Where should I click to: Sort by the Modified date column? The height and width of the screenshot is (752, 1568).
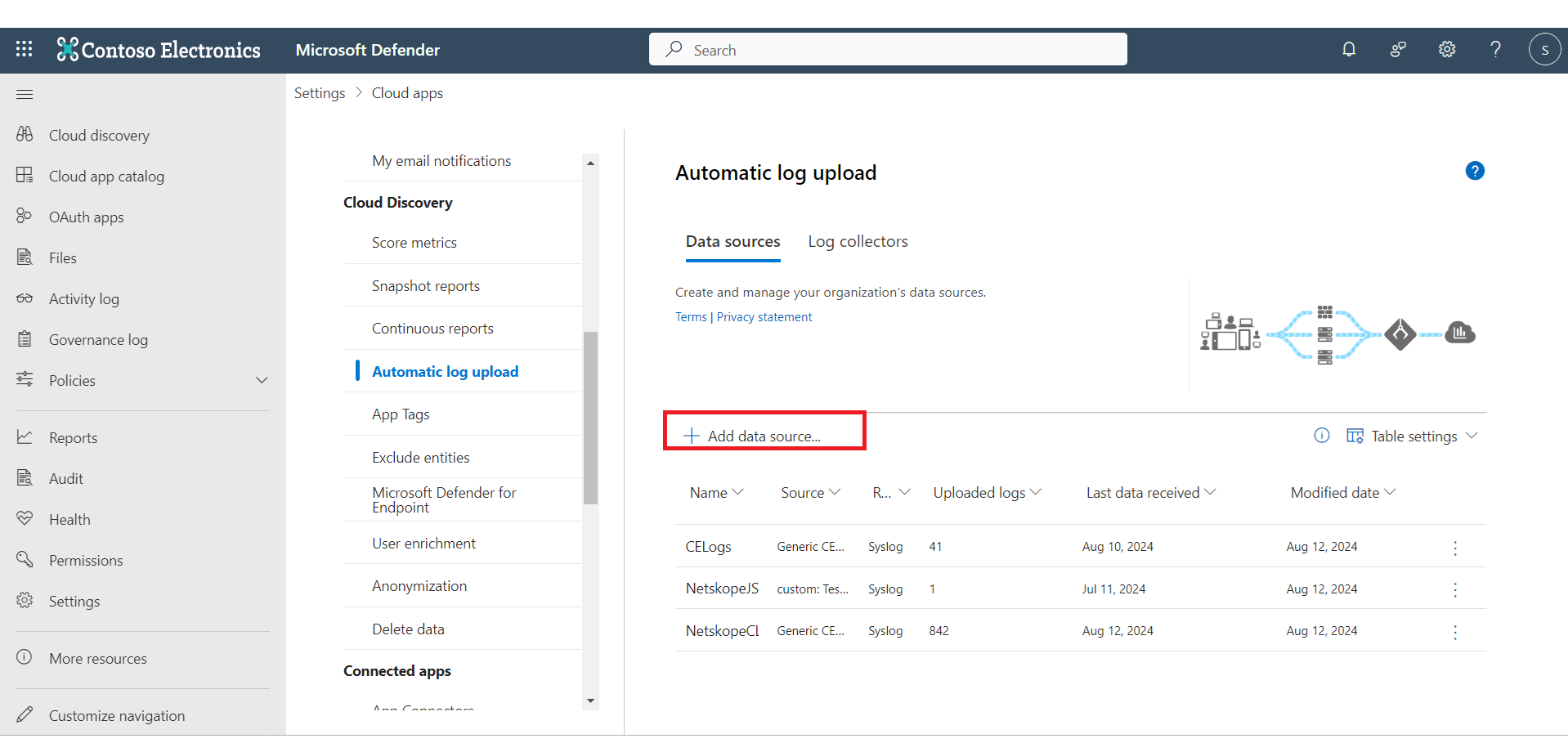(x=1342, y=493)
